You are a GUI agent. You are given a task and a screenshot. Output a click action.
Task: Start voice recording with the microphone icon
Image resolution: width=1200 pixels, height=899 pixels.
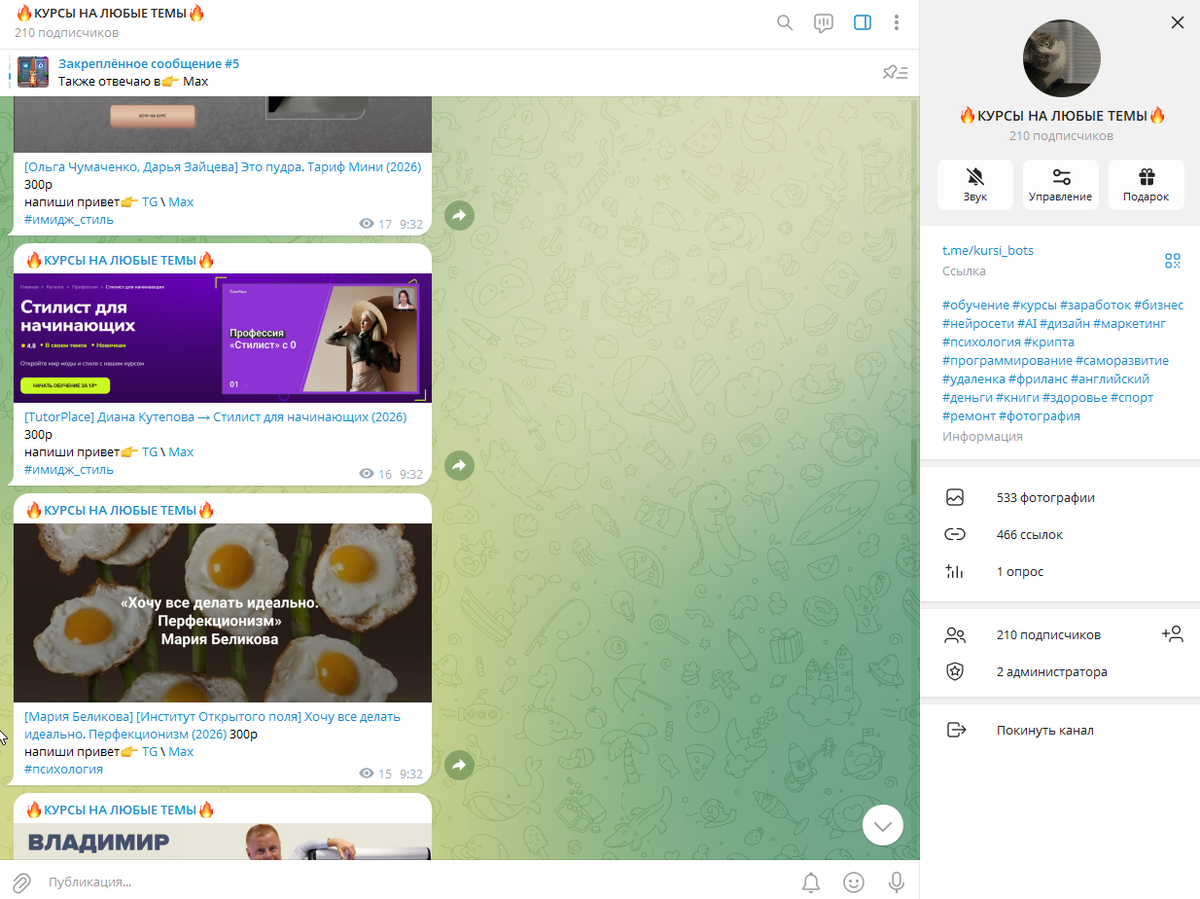pos(897,882)
